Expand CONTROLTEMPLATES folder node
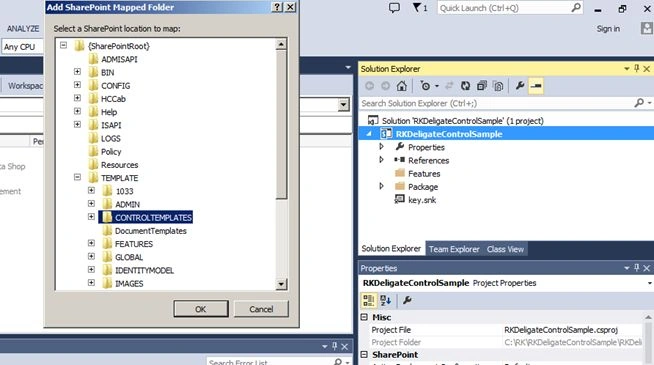The width and height of the screenshot is (654, 365). coord(91,217)
